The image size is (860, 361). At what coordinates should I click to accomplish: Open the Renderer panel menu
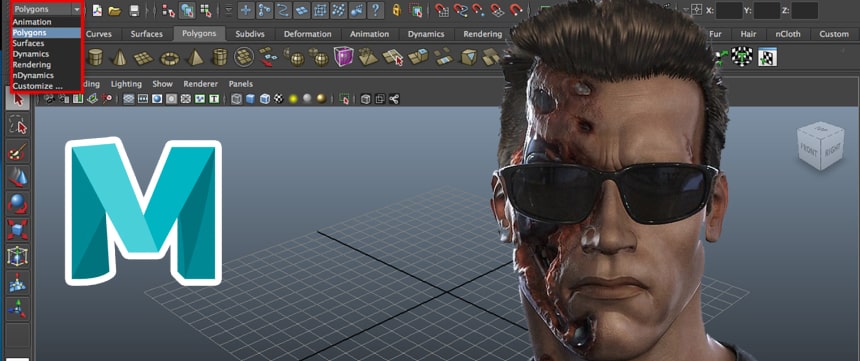point(201,84)
